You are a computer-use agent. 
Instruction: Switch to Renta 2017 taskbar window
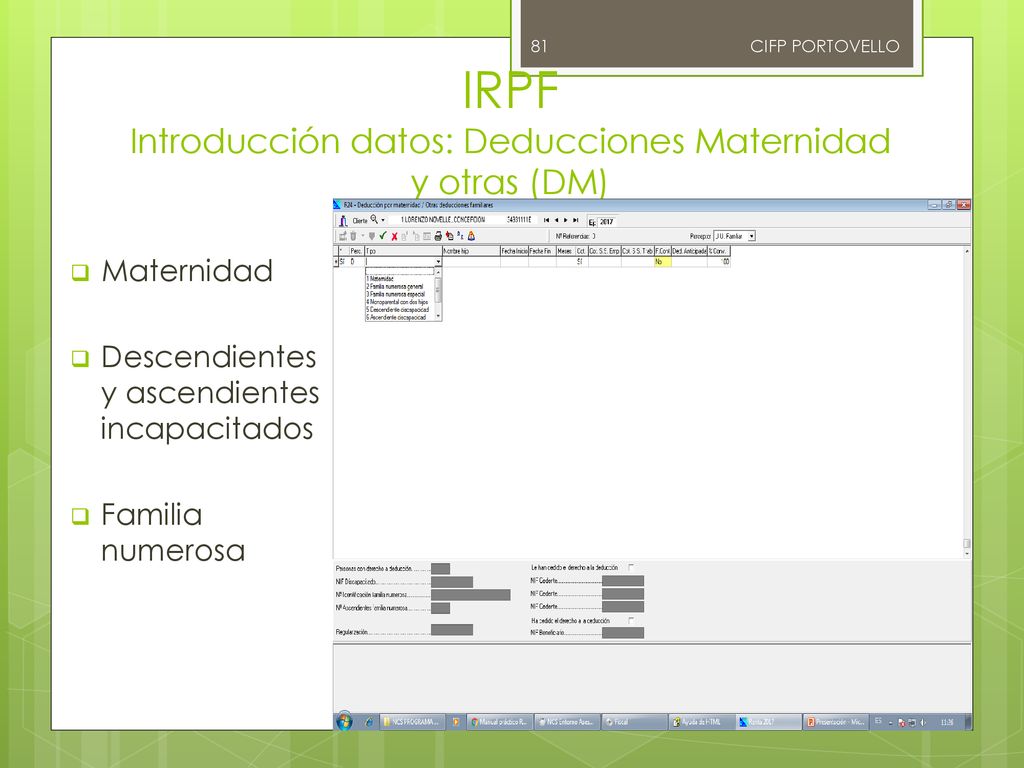[768, 722]
